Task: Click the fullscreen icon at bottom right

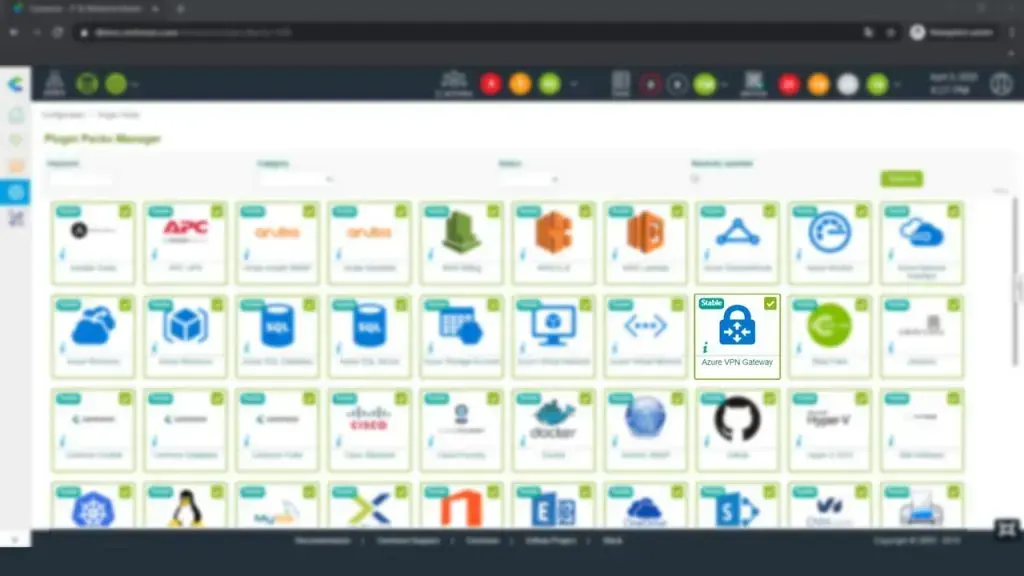Action: click(x=1006, y=529)
